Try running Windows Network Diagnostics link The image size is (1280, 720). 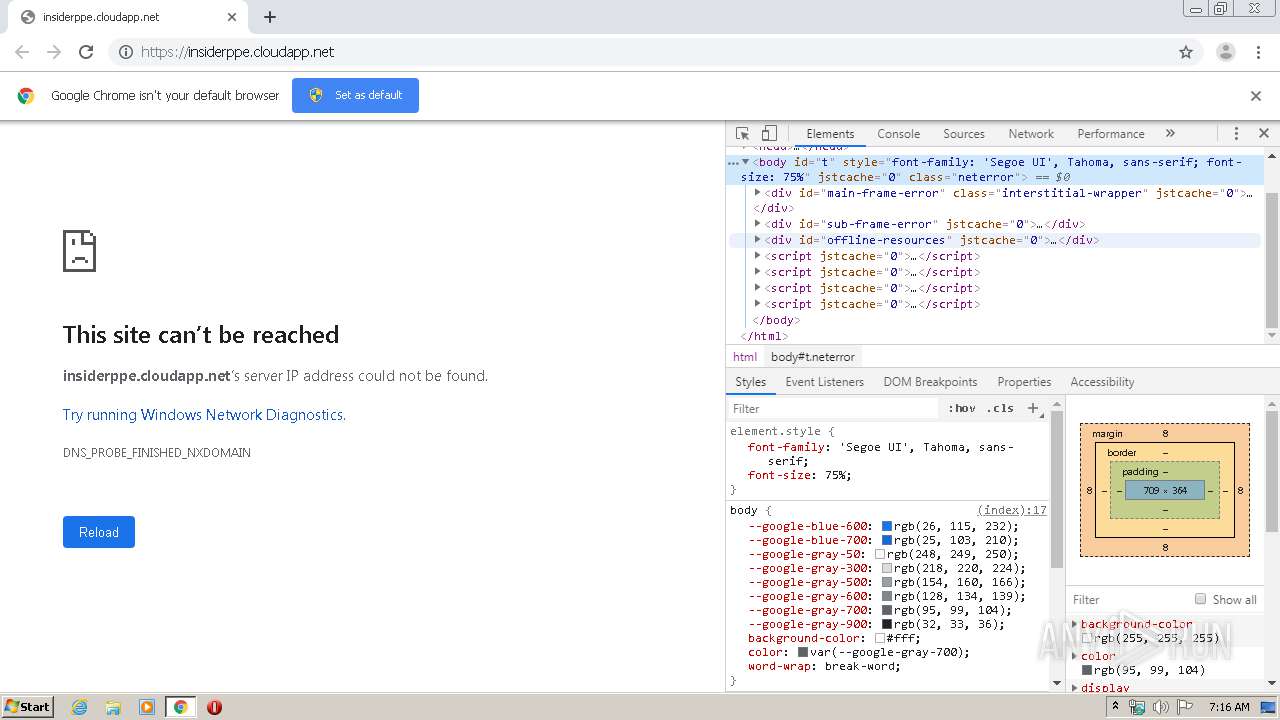tap(204, 415)
